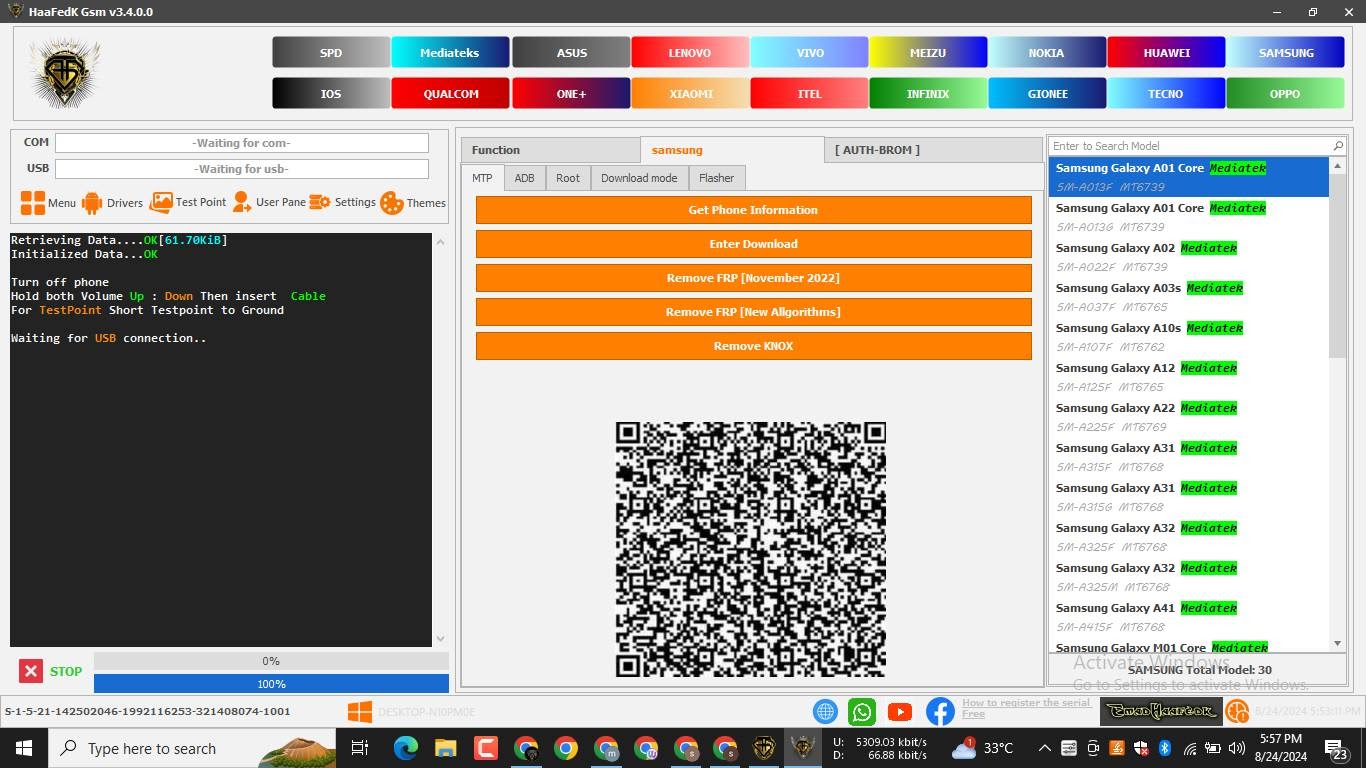Open the website globe icon
The image size is (1366, 768).
click(x=825, y=711)
